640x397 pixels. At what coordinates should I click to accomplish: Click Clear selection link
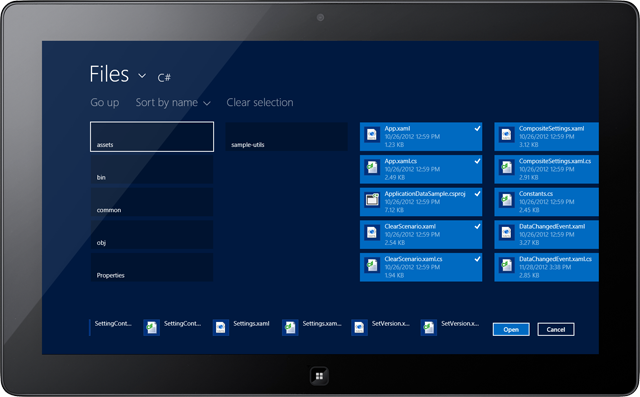coord(260,102)
